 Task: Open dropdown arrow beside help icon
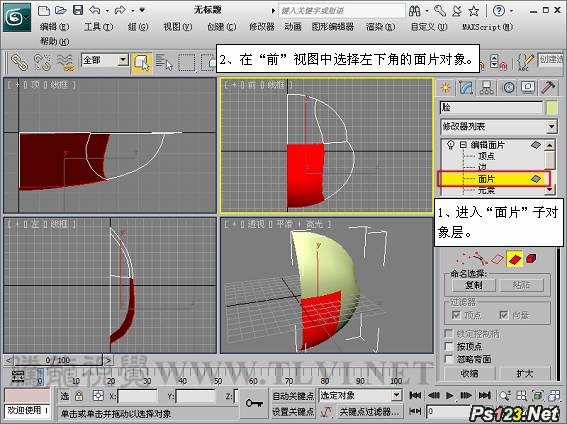point(511,11)
